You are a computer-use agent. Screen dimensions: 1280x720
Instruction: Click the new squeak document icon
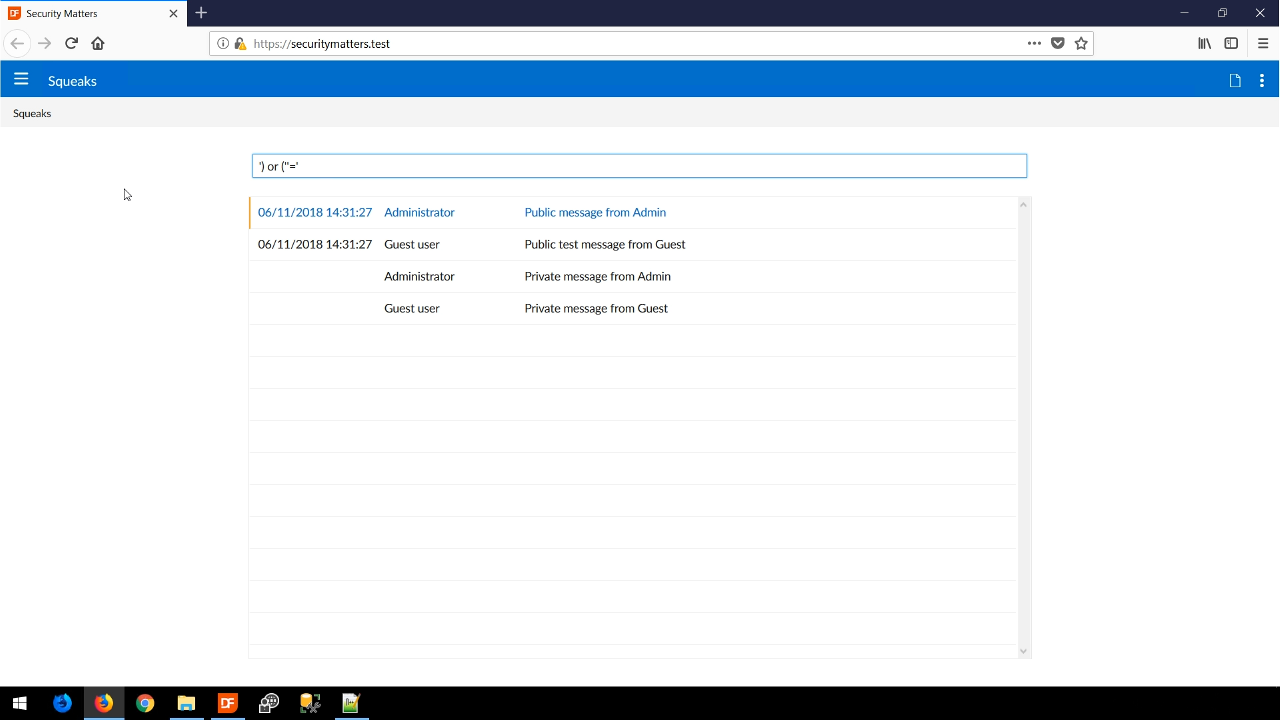tap(1235, 81)
